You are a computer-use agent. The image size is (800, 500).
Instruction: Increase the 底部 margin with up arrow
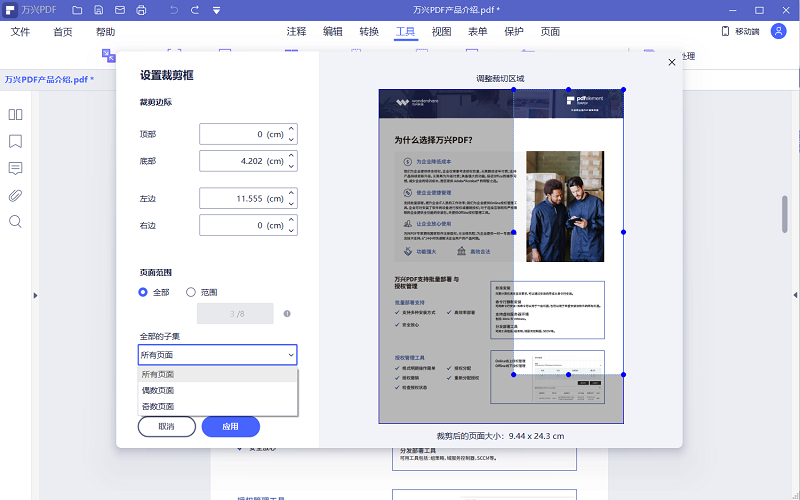[291, 156]
